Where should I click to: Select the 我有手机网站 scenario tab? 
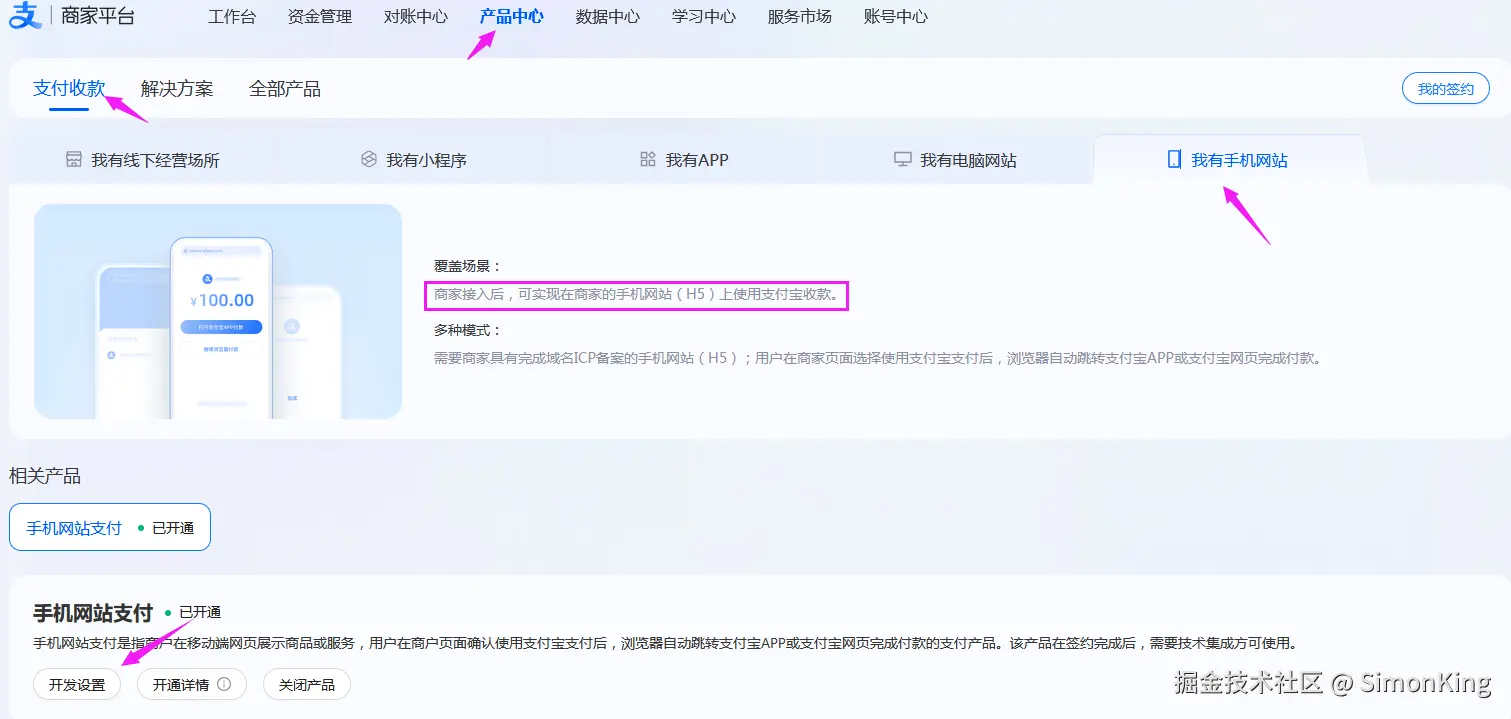(1229, 160)
